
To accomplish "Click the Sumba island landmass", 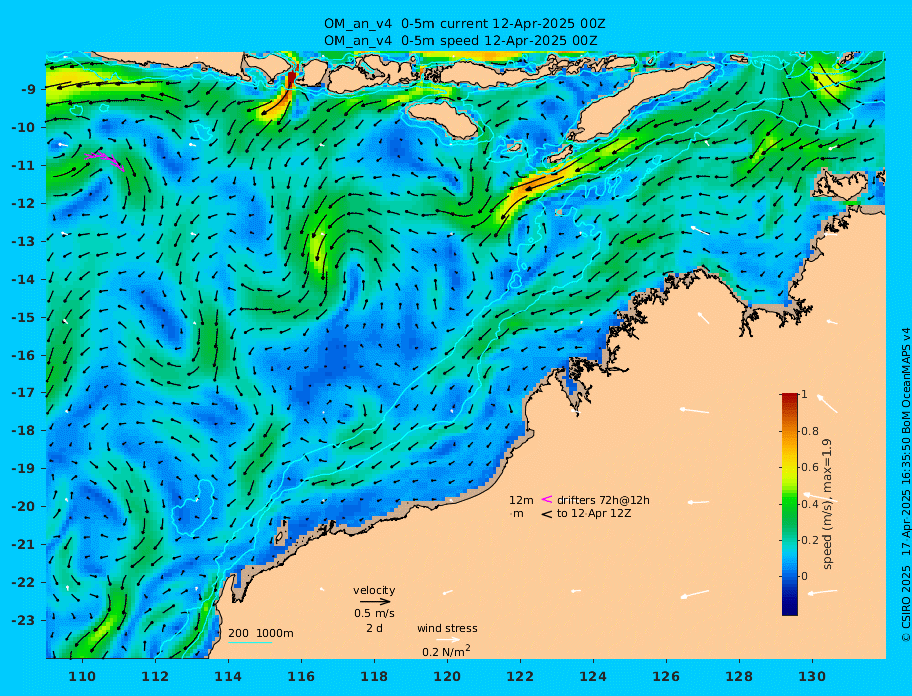I will (442, 119).
